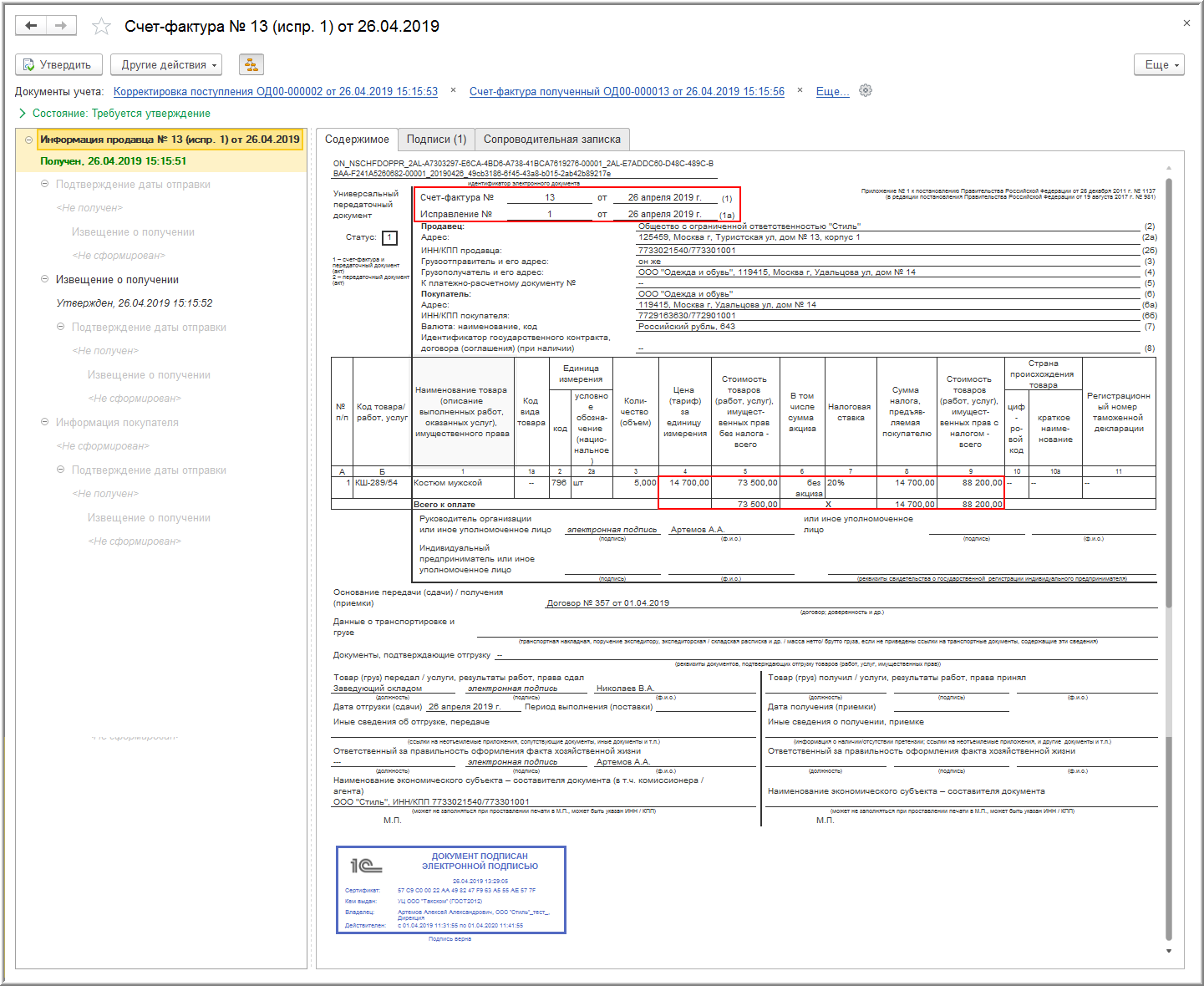Click the electronic signature stamp image
The image size is (1204, 986).
[x=451, y=889]
